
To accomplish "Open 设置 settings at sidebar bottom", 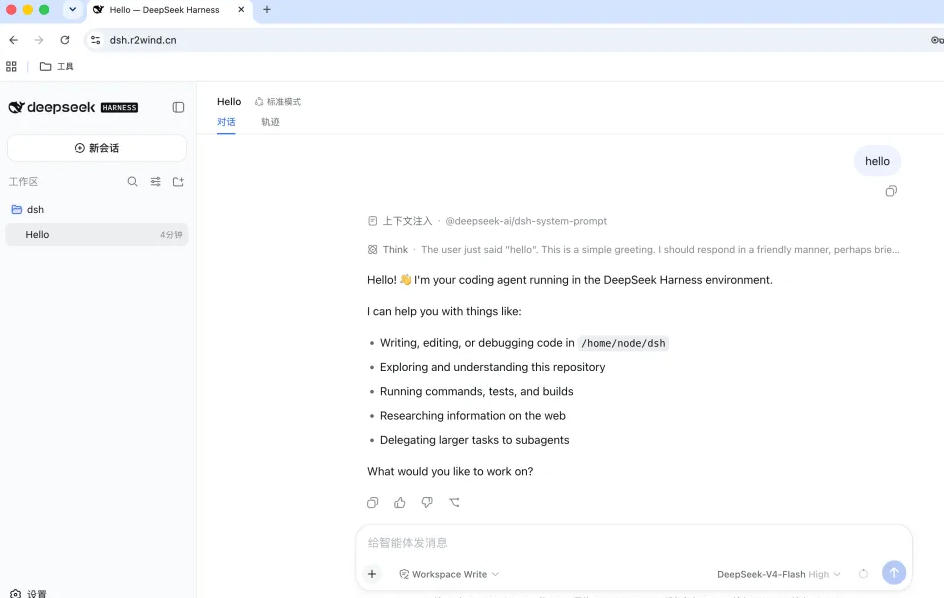I will coord(29,593).
